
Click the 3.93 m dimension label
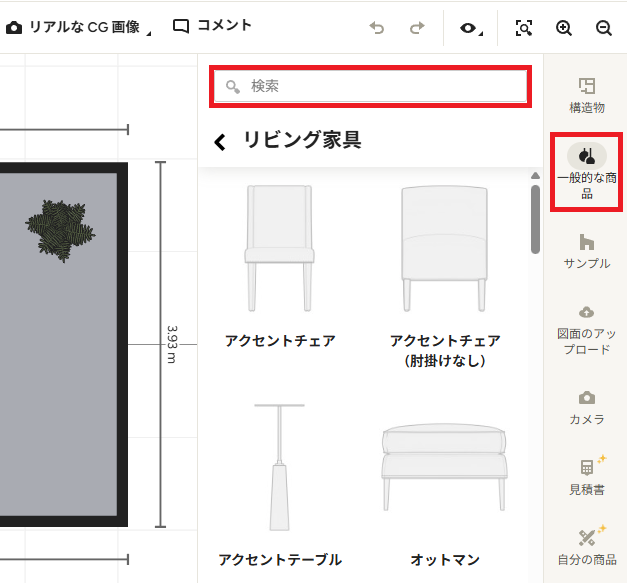tap(172, 344)
